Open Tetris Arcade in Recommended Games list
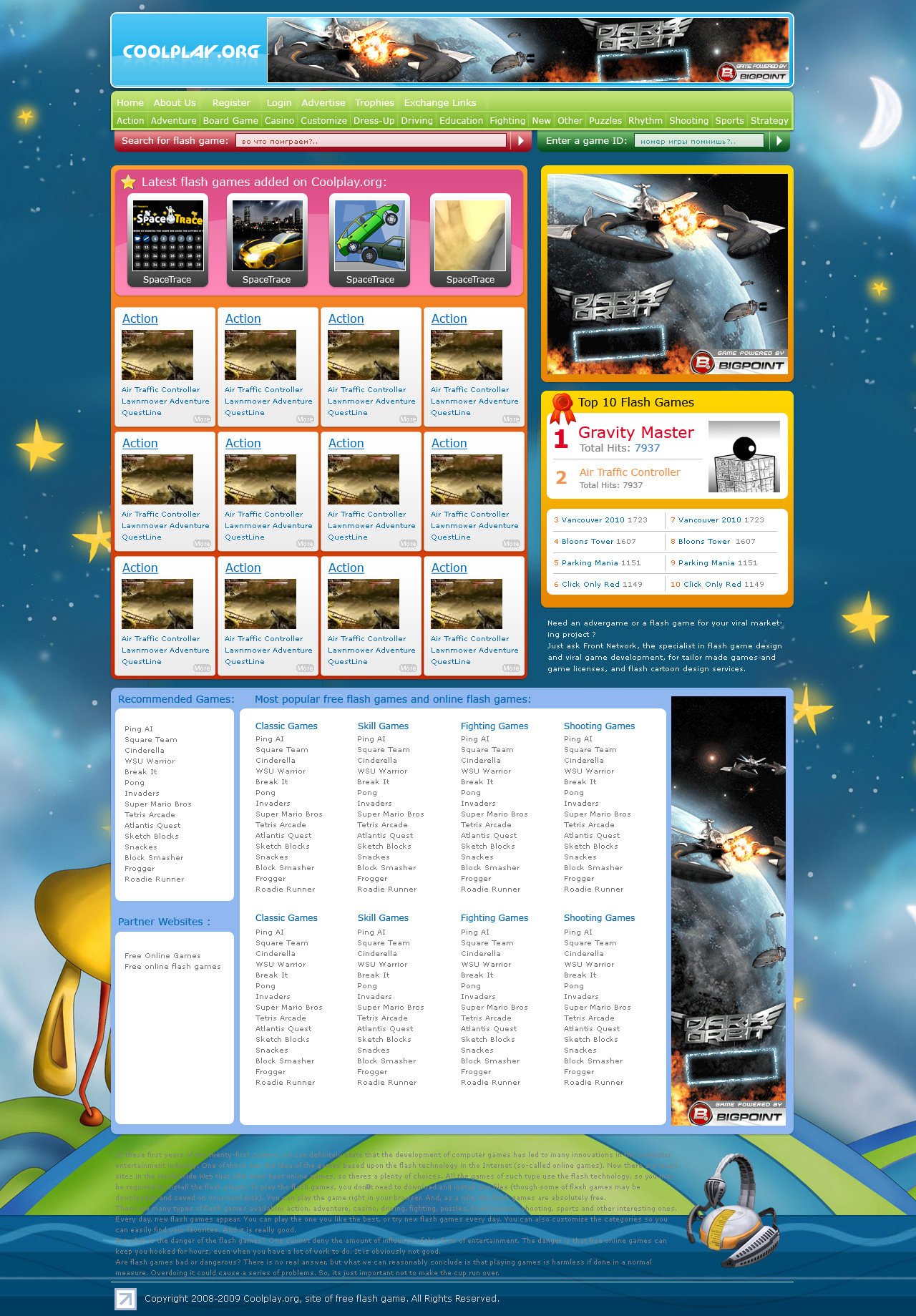The height and width of the screenshot is (1316, 916). click(150, 815)
